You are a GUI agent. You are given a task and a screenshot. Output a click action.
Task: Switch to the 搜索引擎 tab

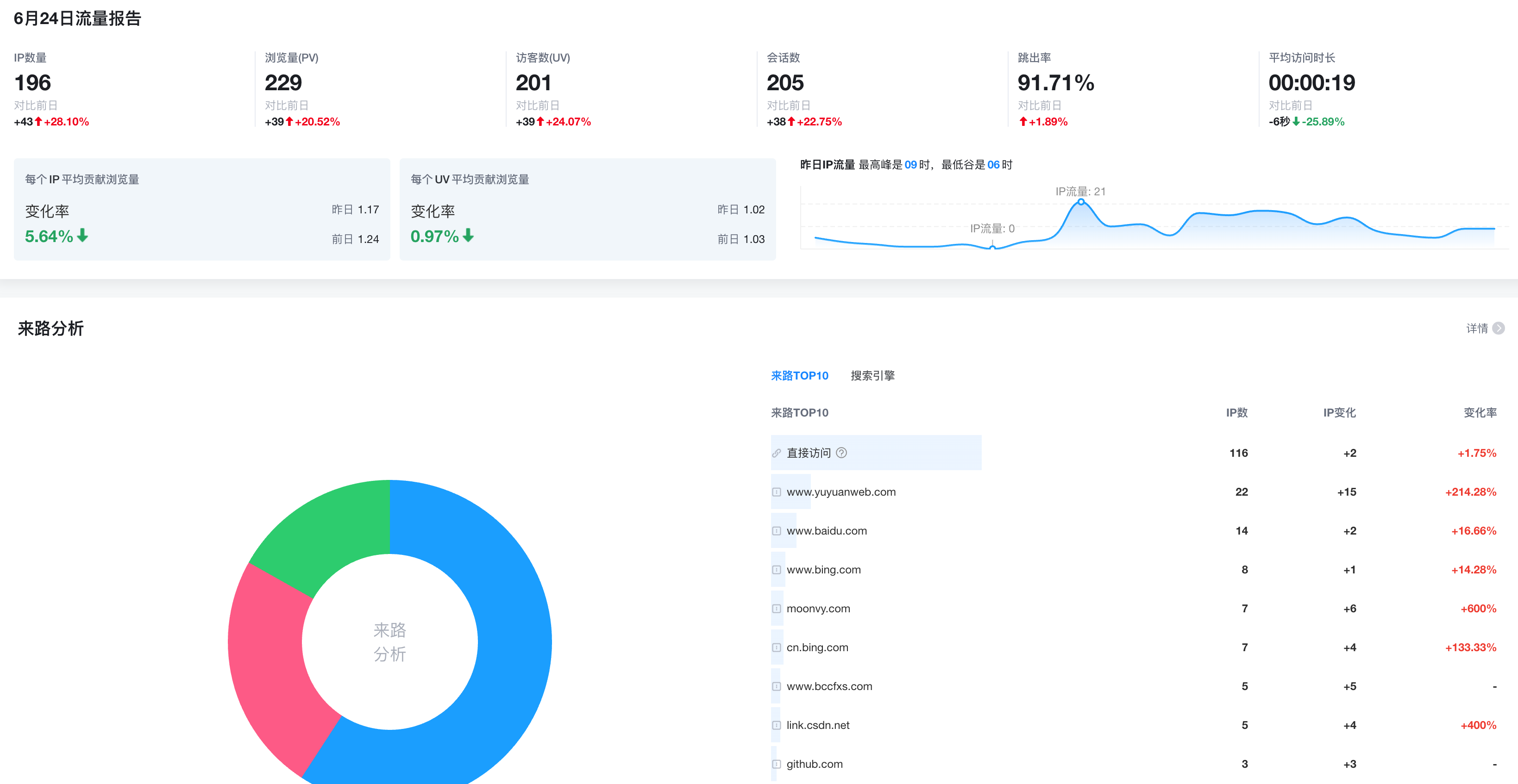click(872, 376)
